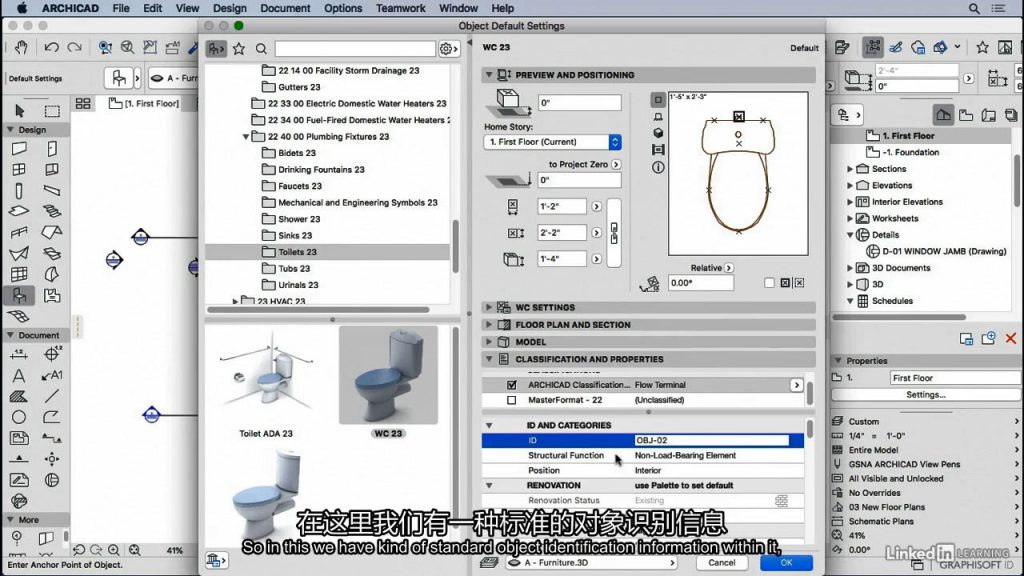Collapse ID and Categories group
The width and height of the screenshot is (1024, 576).
tap(488, 425)
